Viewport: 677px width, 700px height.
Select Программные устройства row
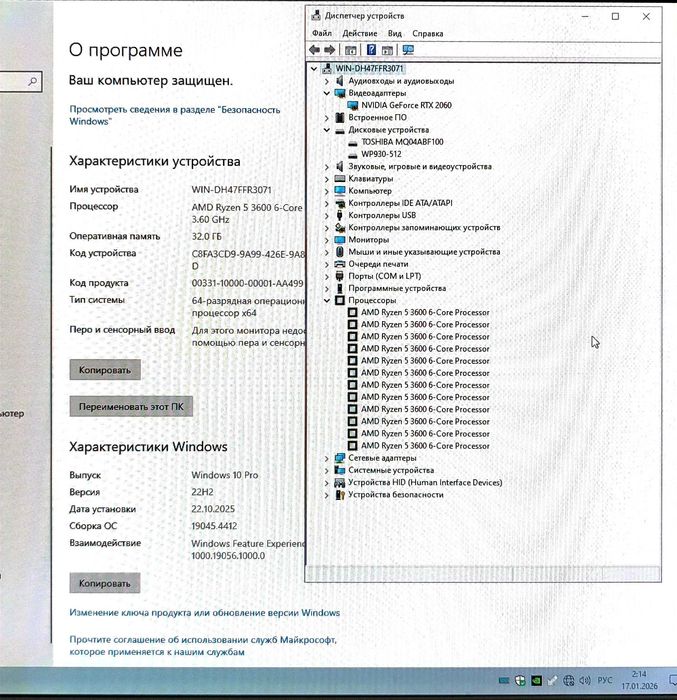tap(397, 288)
